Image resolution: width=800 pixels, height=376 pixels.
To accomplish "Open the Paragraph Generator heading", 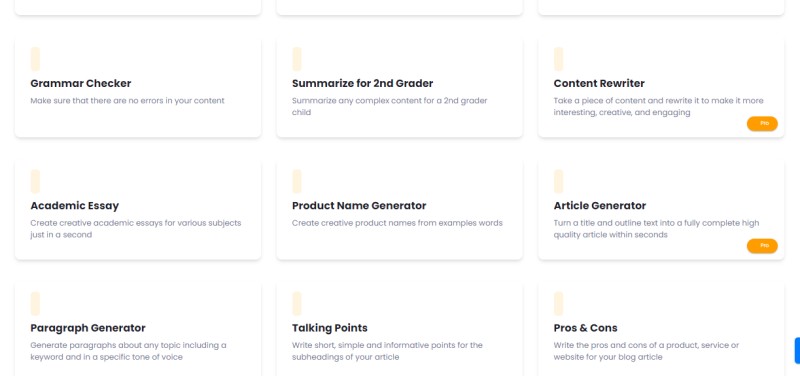I will pyautogui.click(x=88, y=328).
